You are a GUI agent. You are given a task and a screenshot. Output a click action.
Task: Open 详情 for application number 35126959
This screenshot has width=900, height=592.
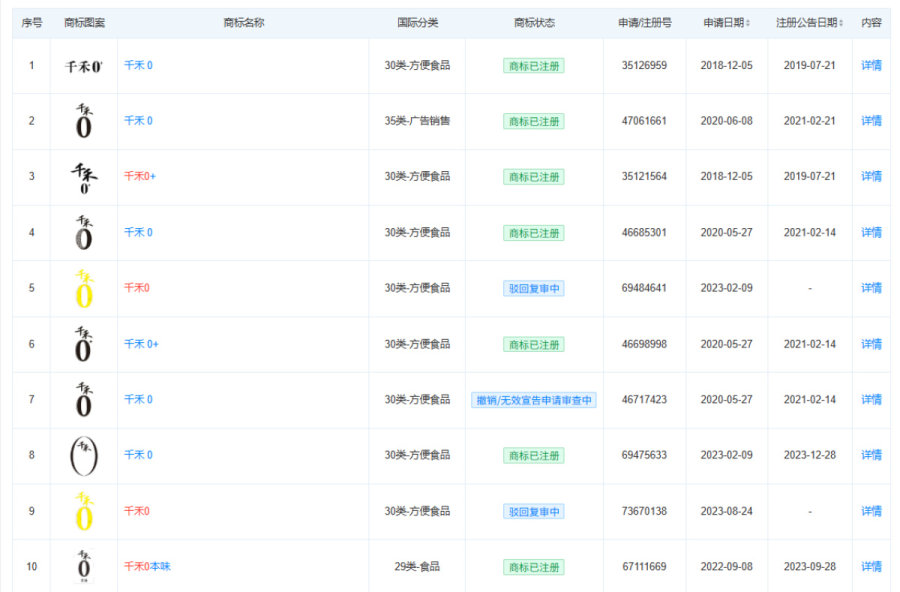(871, 66)
